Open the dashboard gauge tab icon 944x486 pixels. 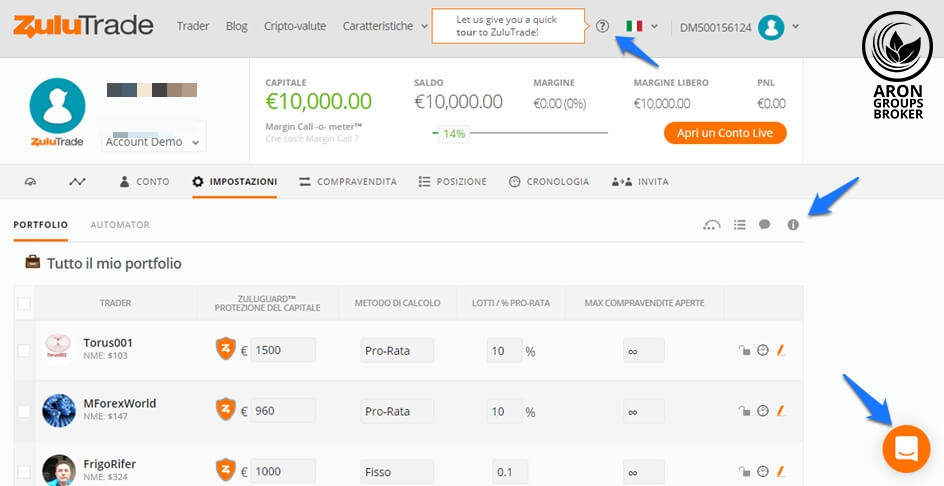pyautogui.click(x=30, y=181)
